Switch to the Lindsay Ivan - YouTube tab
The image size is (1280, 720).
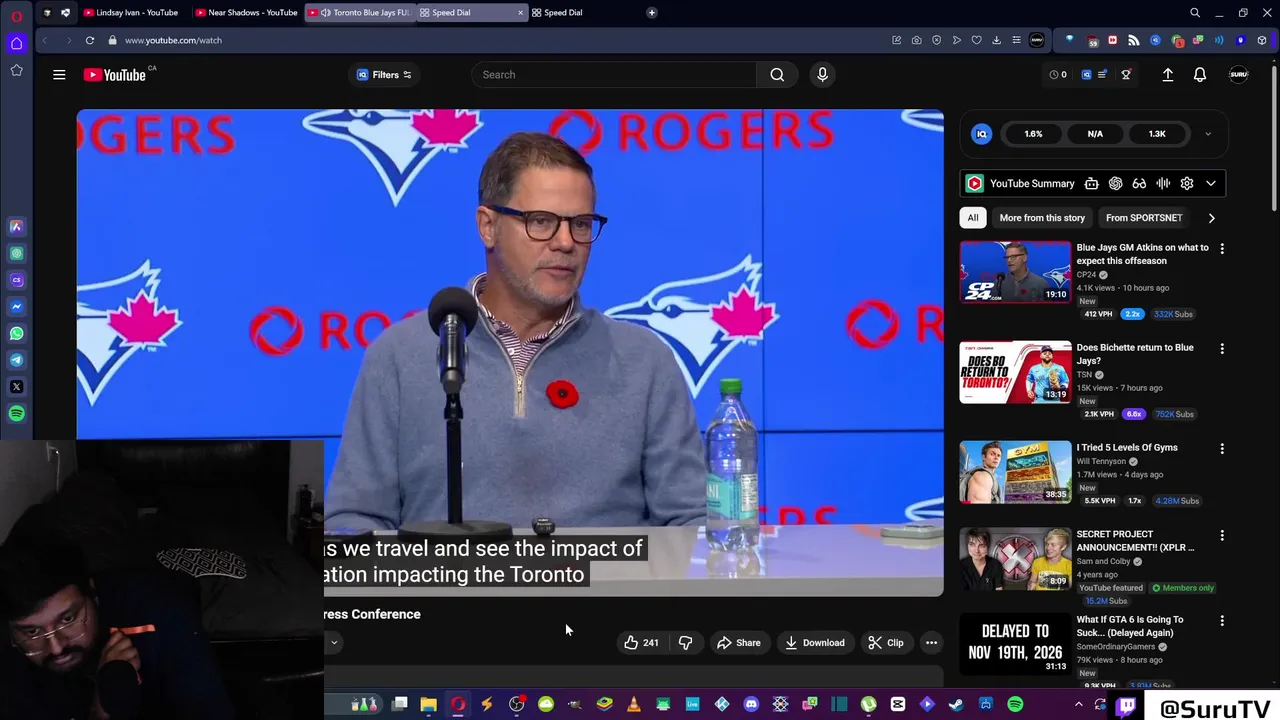tap(131, 13)
